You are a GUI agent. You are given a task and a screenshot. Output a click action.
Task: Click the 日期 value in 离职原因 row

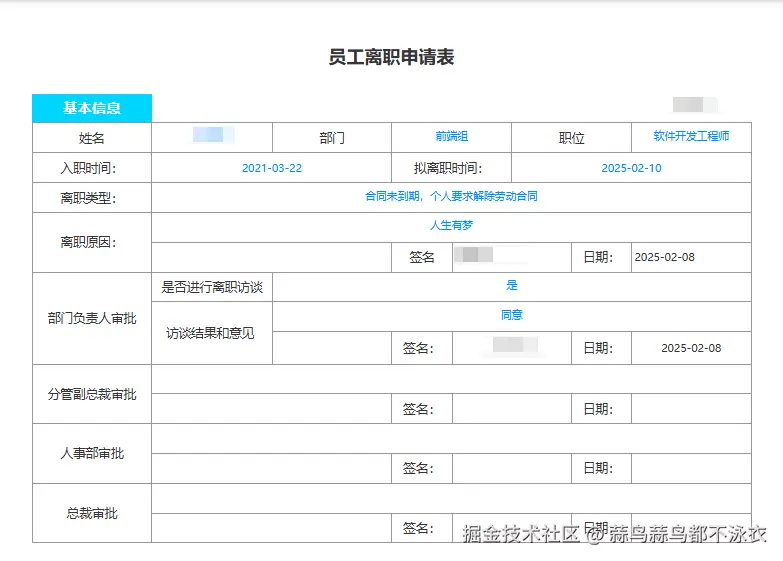point(691,257)
